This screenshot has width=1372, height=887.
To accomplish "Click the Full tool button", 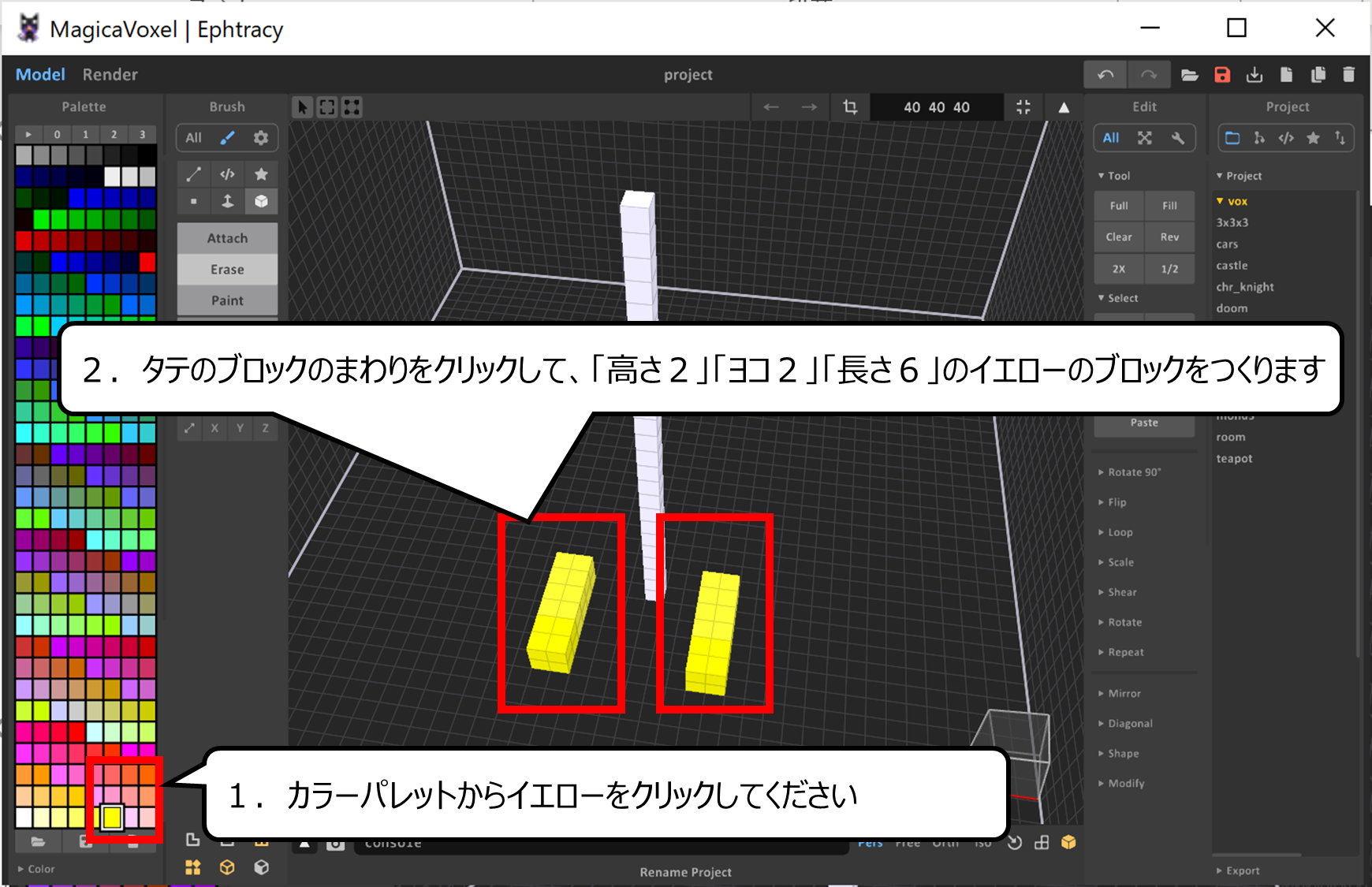I will click(x=1119, y=206).
